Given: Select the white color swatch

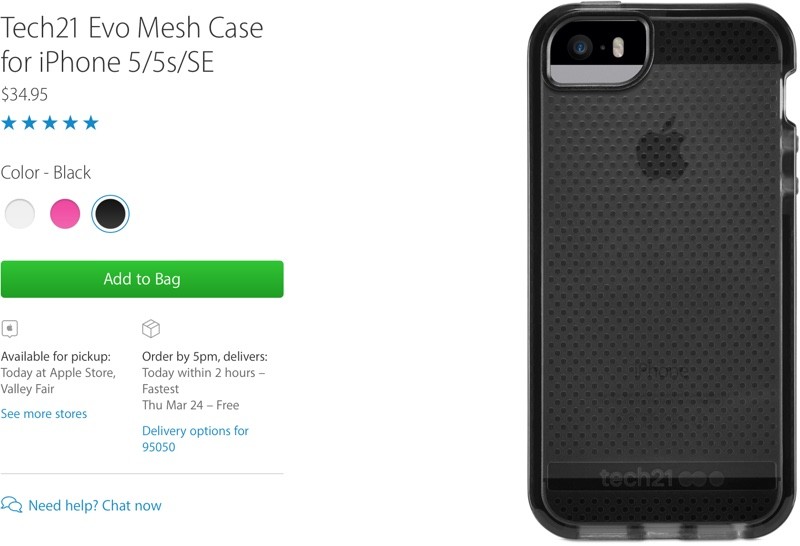Looking at the screenshot, I should click(x=20, y=213).
